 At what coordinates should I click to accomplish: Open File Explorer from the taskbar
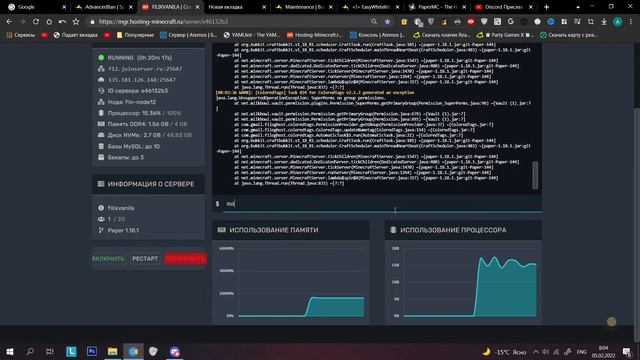(113, 351)
